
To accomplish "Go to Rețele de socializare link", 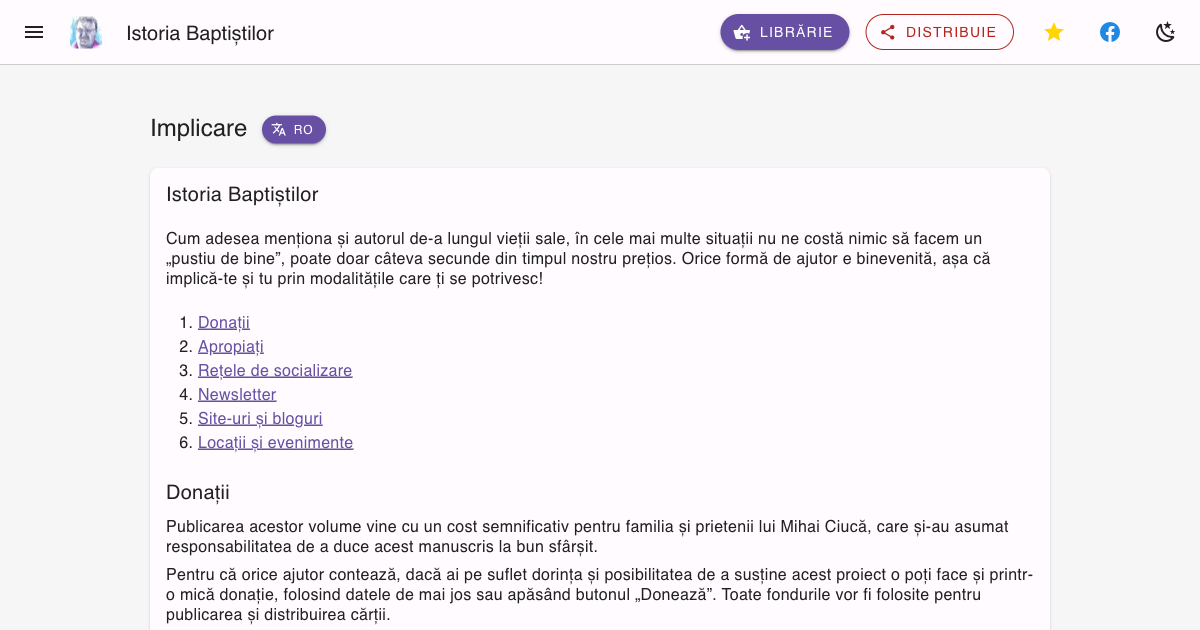I will [x=275, y=370].
